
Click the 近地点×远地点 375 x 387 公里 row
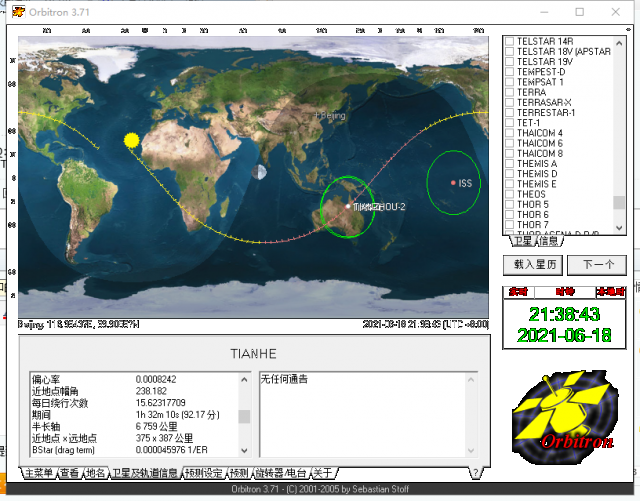point(134,438)
